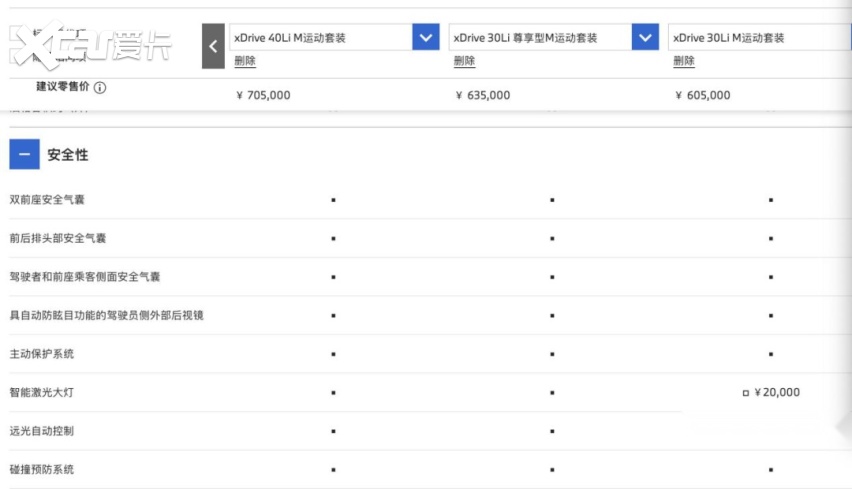Click the 双前座安全气囊 row label
Screen dimensions: 852x489
click(47, 199)
